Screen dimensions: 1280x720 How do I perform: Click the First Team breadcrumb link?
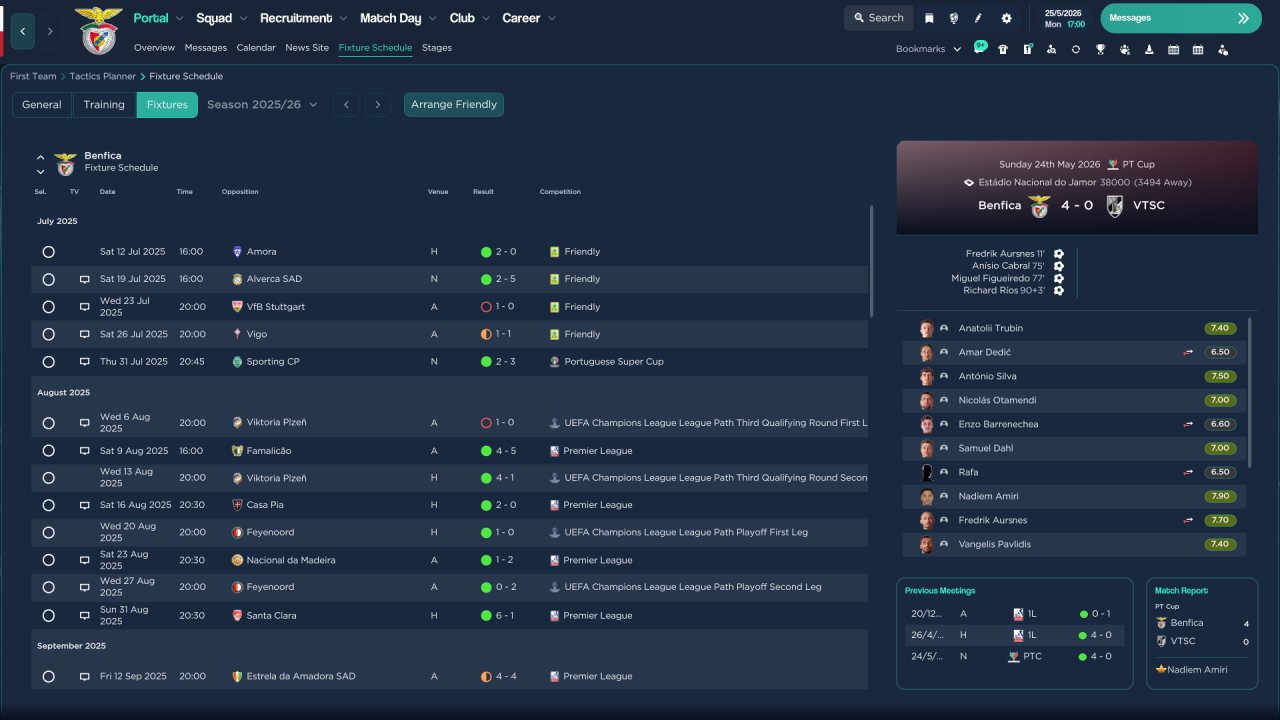[33, 76]
